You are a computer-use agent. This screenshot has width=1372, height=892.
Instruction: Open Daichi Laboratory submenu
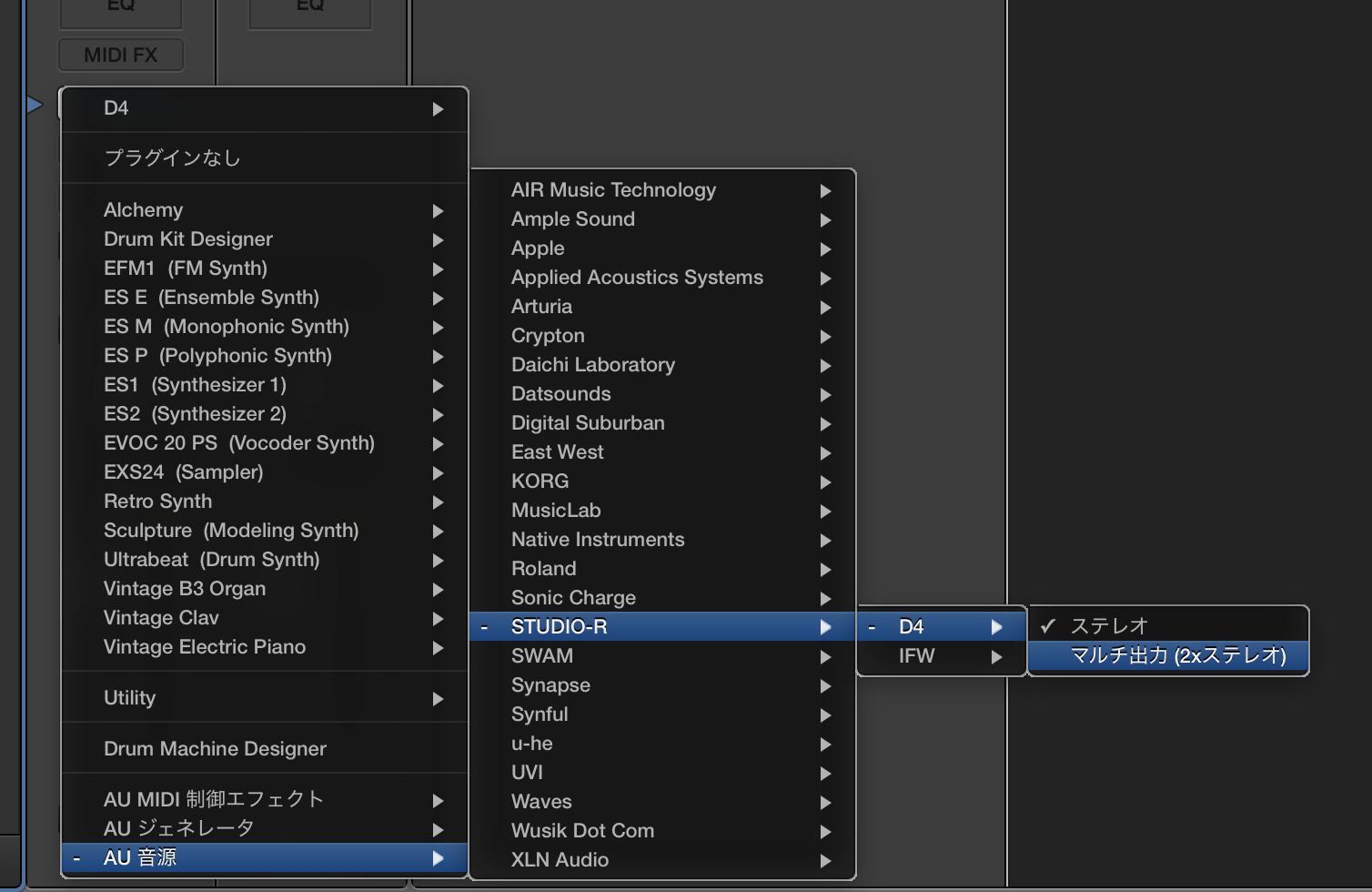pyautogui.click(x=663, y=365)
